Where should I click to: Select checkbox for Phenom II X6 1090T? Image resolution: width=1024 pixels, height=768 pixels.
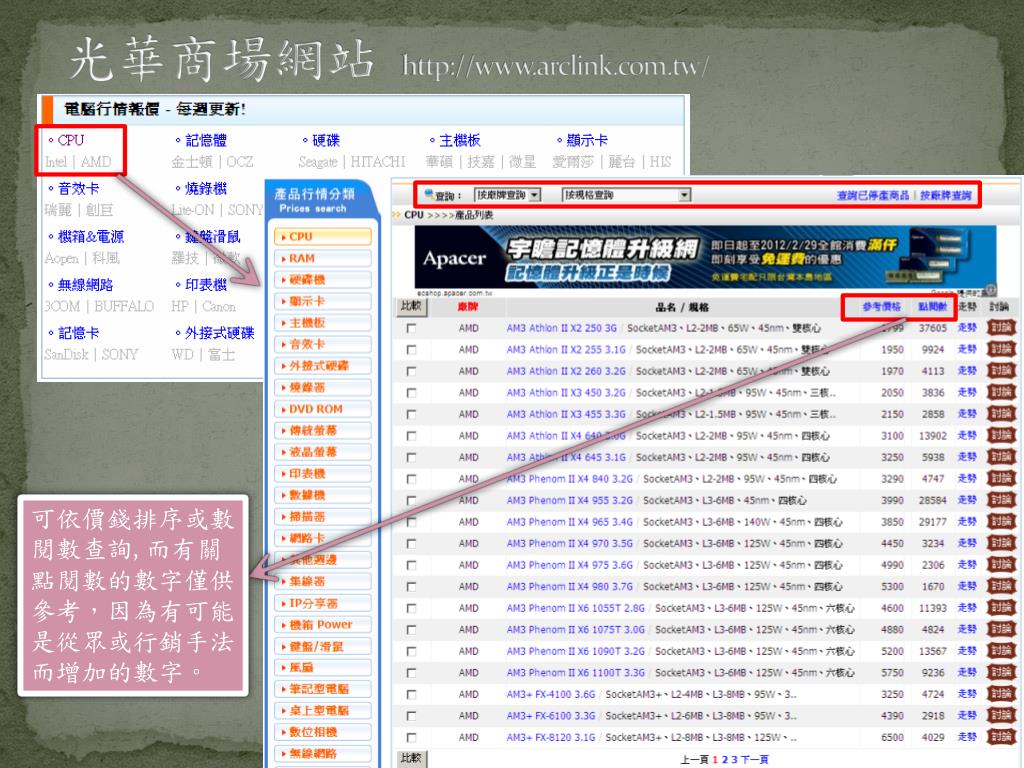tap(411, 652)
